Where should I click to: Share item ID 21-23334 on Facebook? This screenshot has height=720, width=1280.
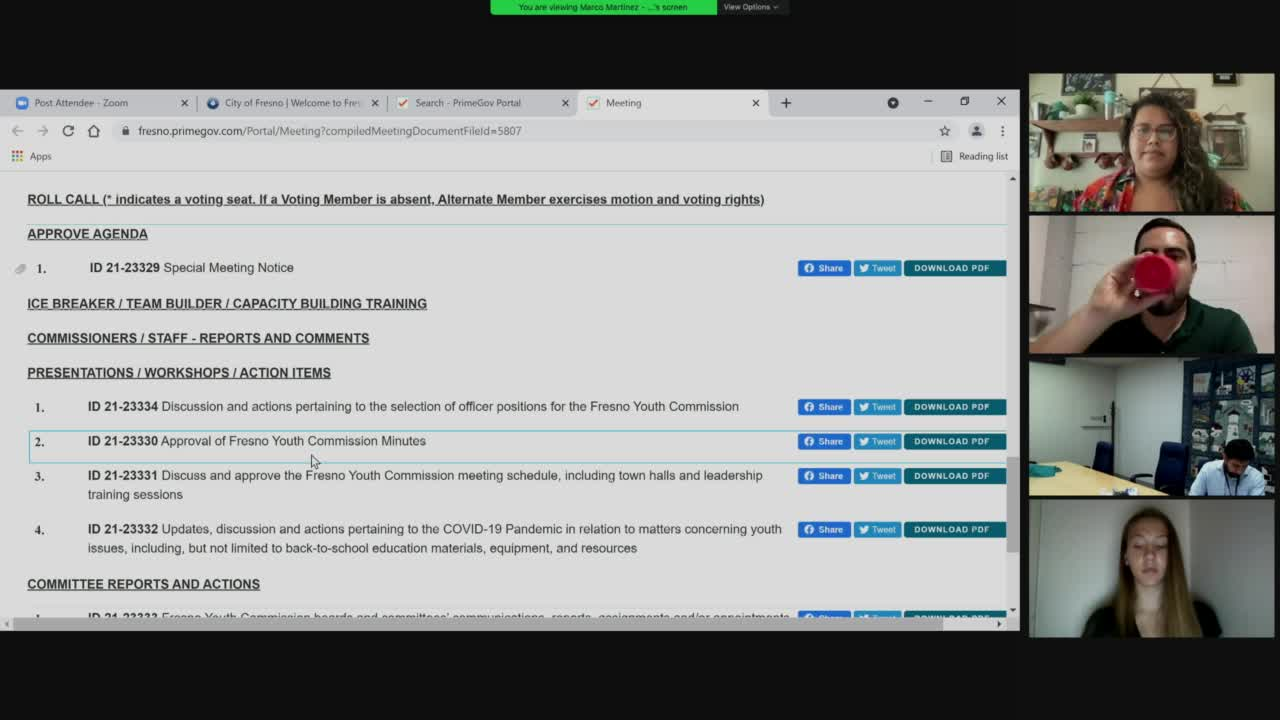point(824,407)
